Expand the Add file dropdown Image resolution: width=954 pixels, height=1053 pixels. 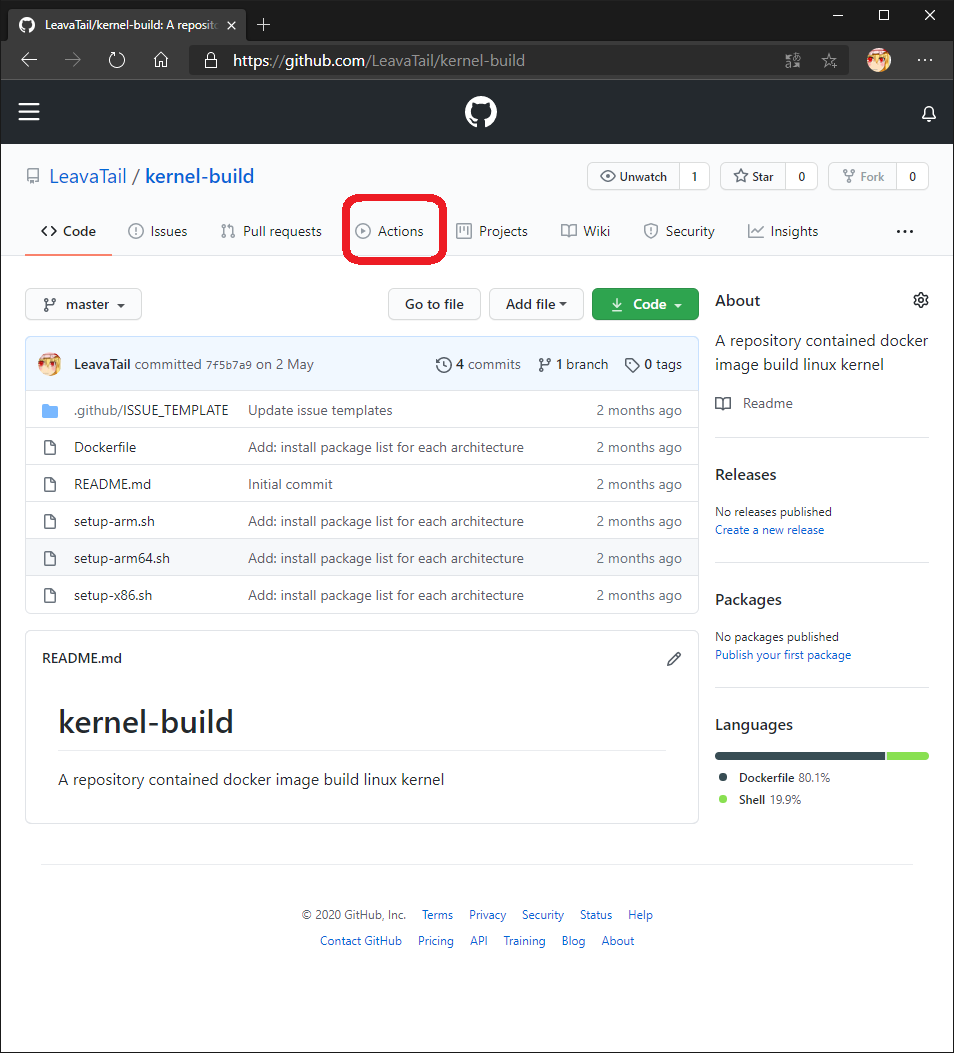click(x=536, y=304)
